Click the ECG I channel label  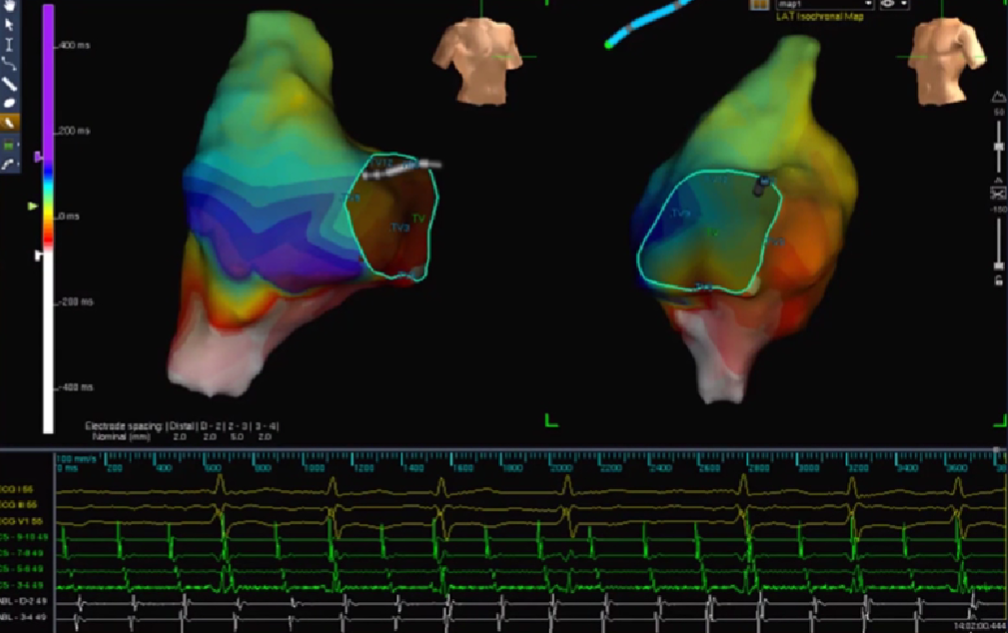tap(17, 489)
